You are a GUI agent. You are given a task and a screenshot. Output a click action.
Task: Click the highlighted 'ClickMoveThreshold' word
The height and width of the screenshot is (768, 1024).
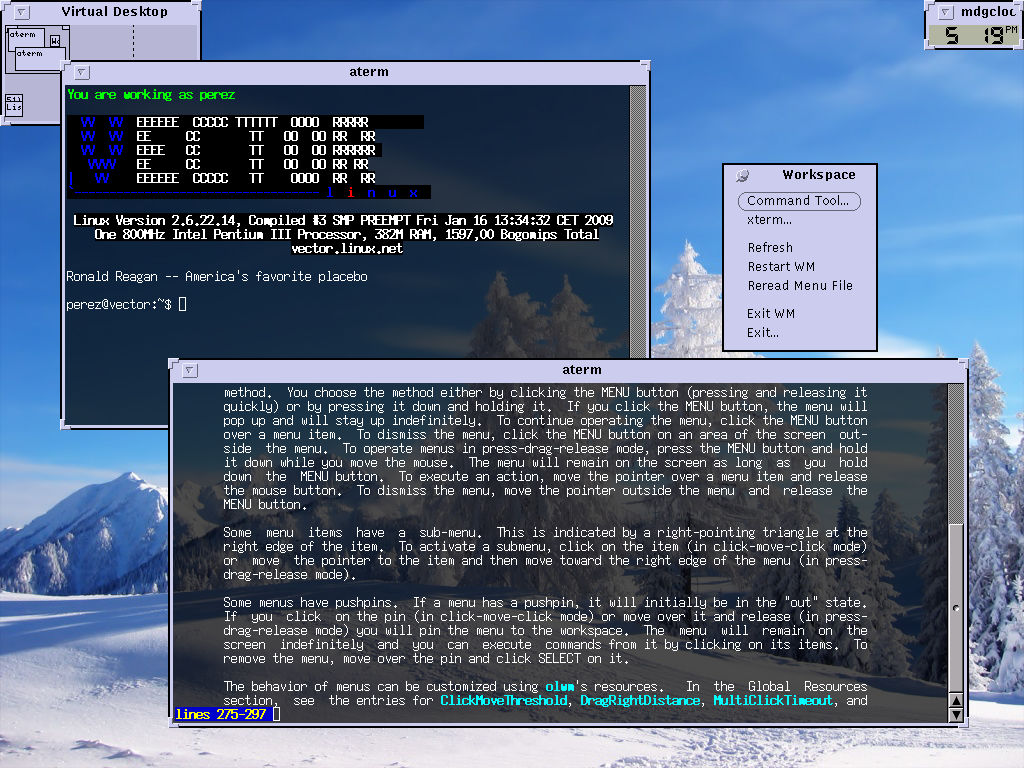(504, 700)
